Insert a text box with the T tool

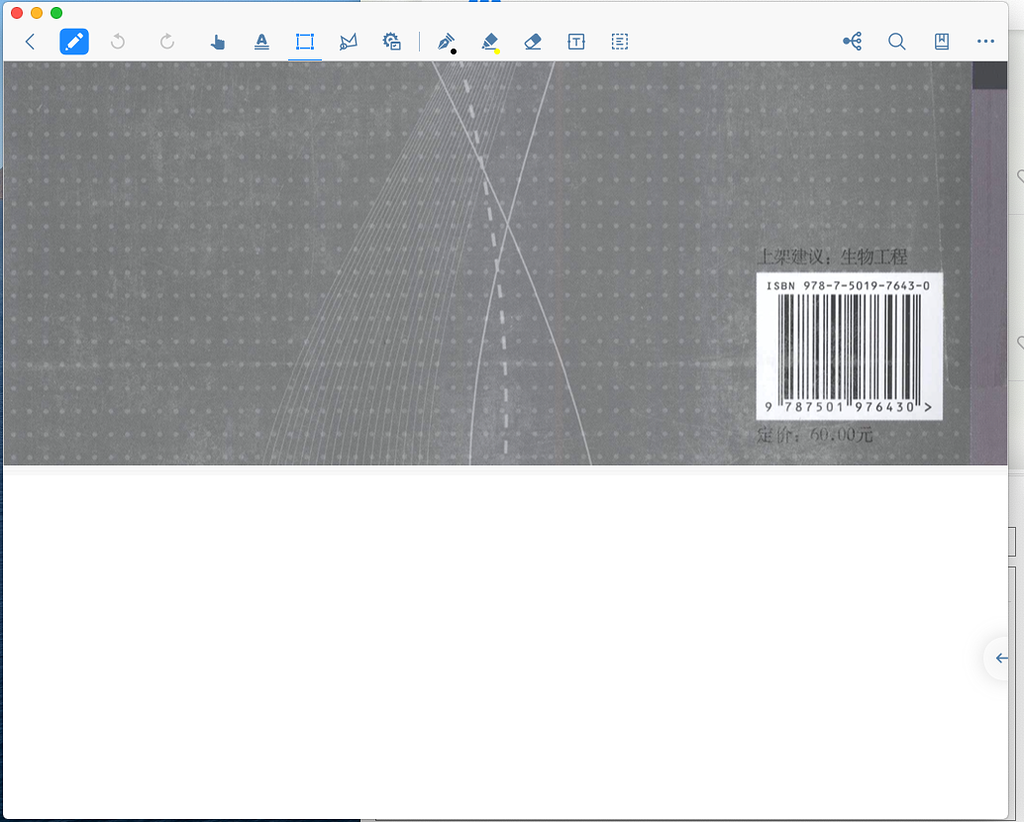click(x=576, y=42)
